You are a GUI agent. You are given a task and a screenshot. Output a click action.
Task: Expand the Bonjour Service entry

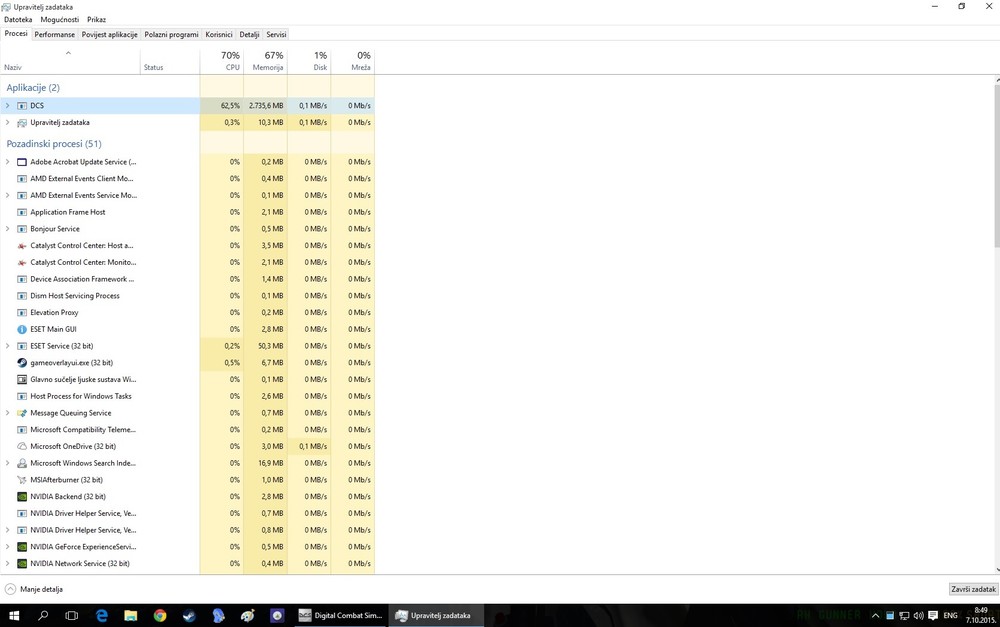coord(8,229)
